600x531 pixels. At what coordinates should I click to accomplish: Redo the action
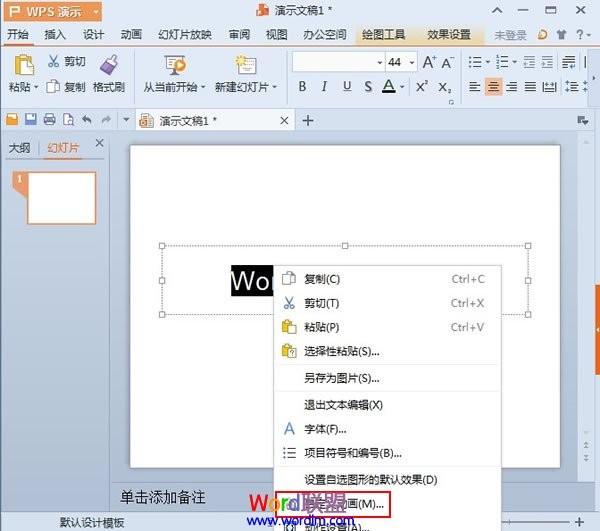(106, 120)
